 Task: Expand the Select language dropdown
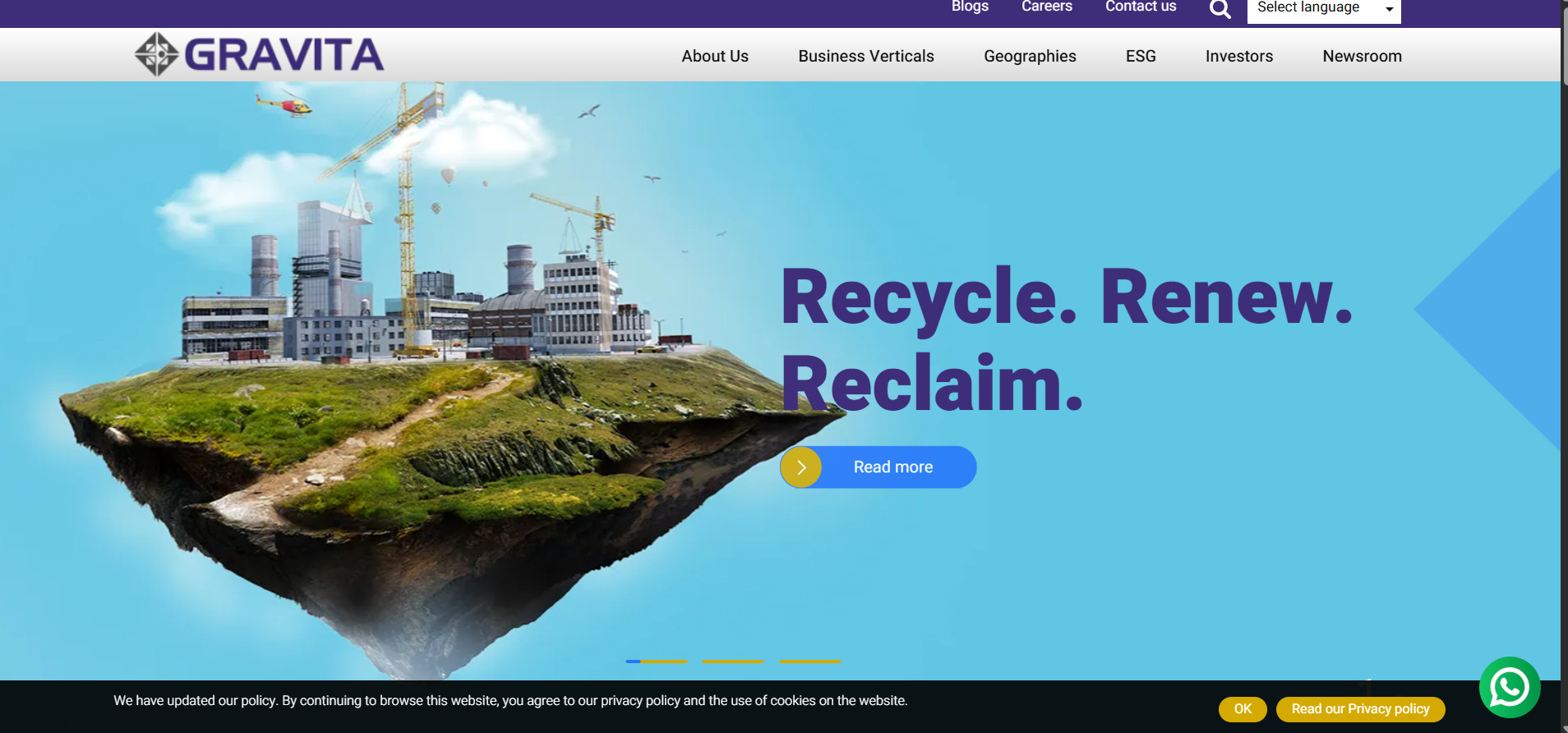pyautogui.click(x=1324, y=9)
